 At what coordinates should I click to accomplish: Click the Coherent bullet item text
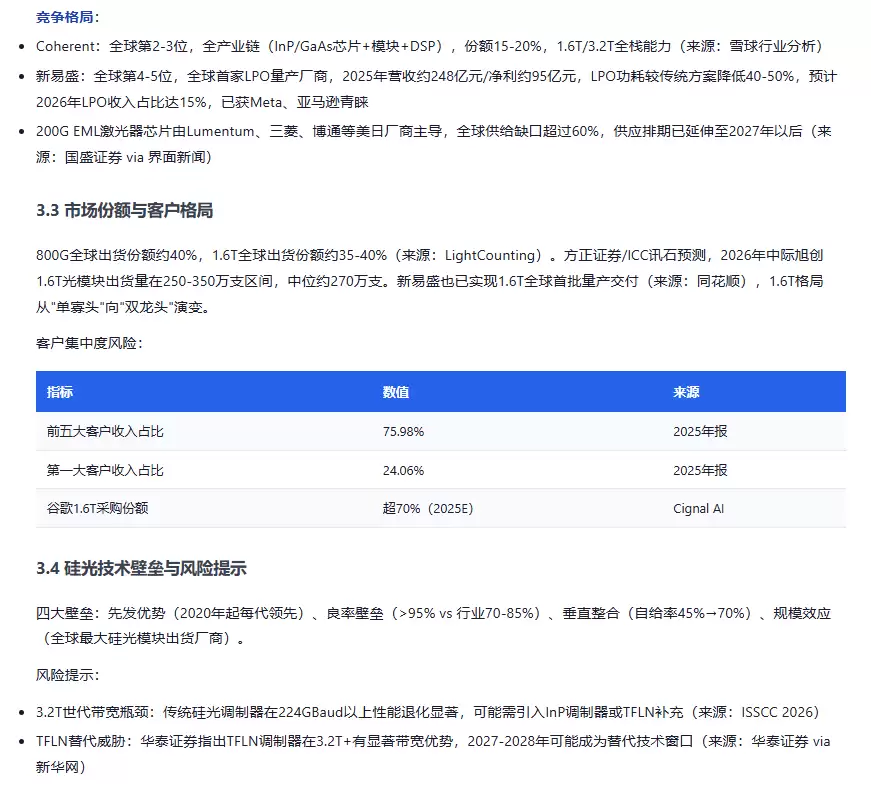(x=429, y=46)
